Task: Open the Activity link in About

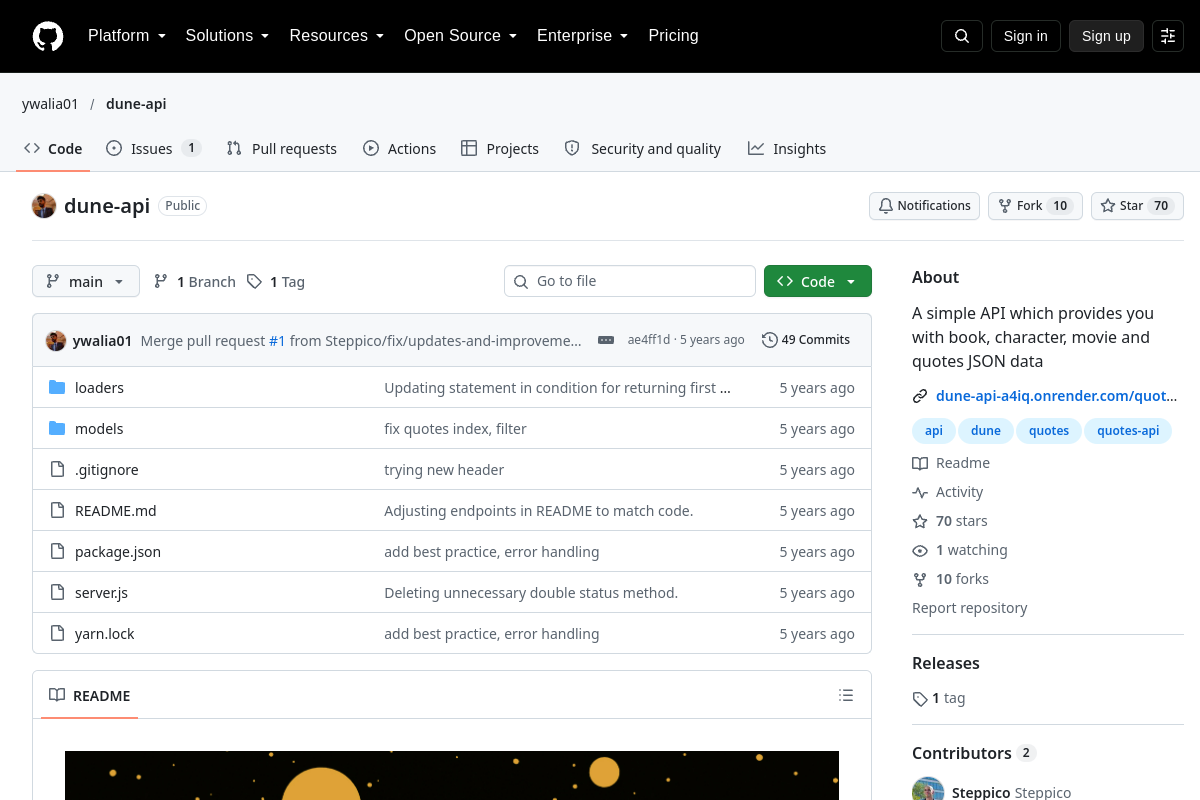Action: pos(948,492)
